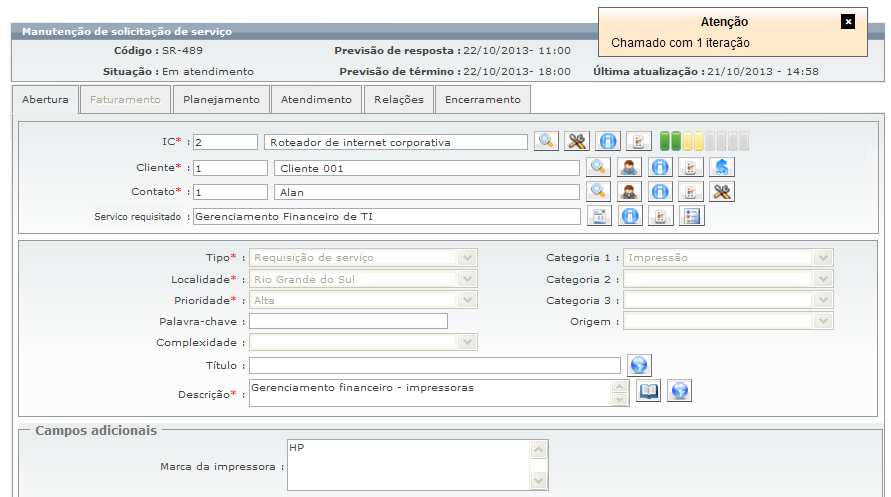891x497 pixels.
Task: Open the Encerramento tab
Action: pos(482,99)
